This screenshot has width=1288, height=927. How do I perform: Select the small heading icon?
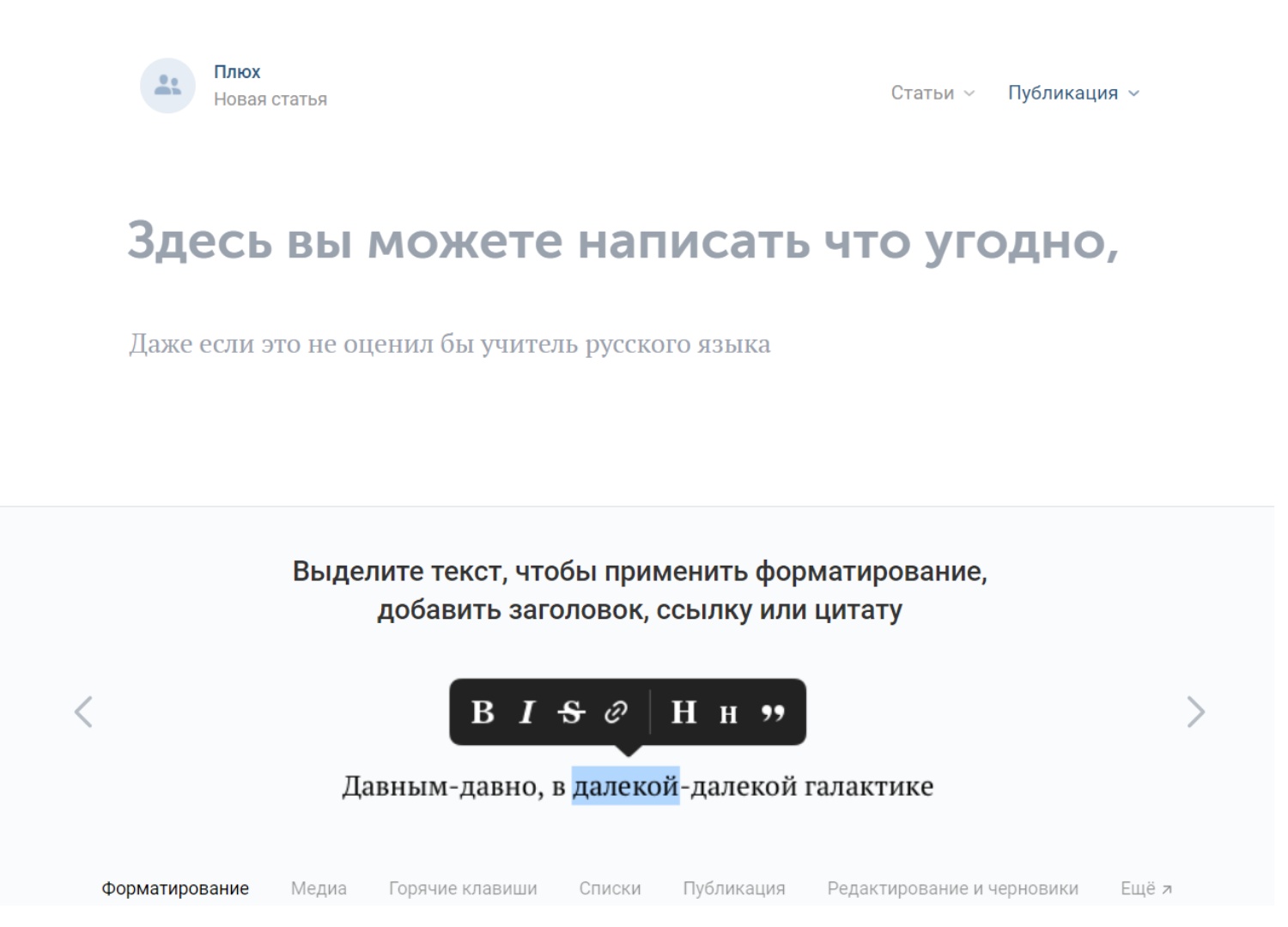(x=728, y=714)
